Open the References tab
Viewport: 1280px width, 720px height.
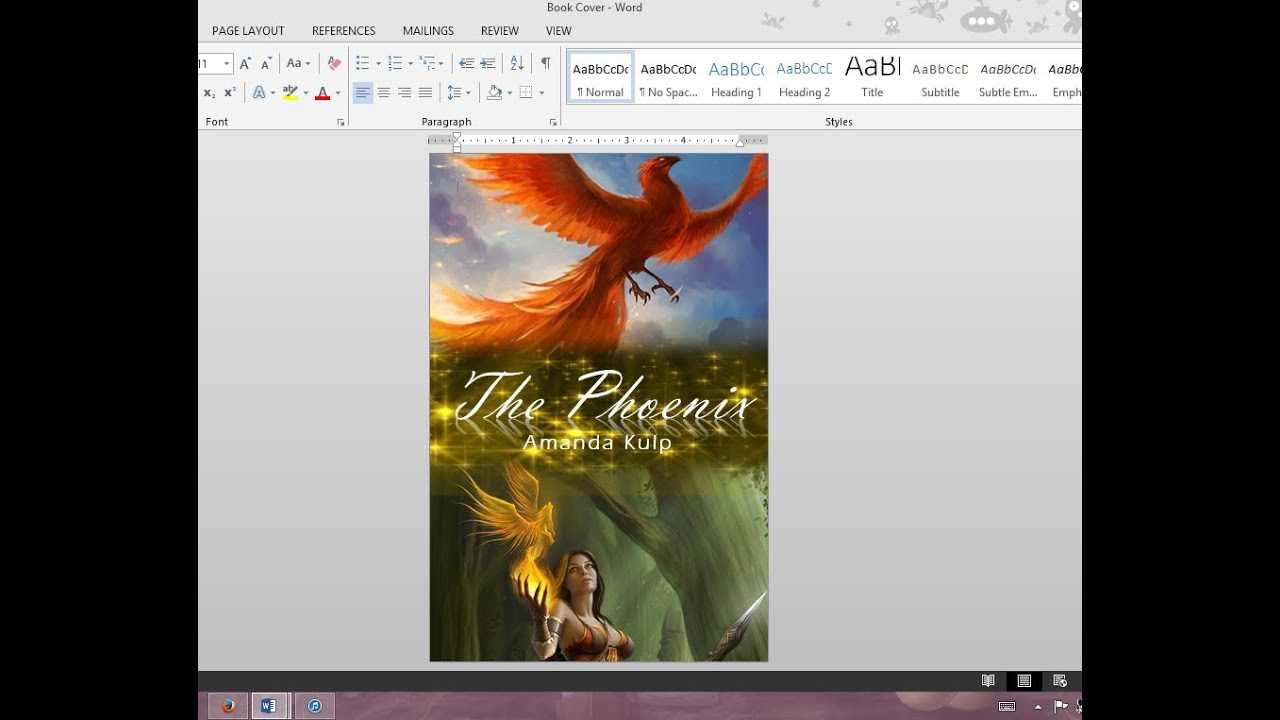click(344, 31)
